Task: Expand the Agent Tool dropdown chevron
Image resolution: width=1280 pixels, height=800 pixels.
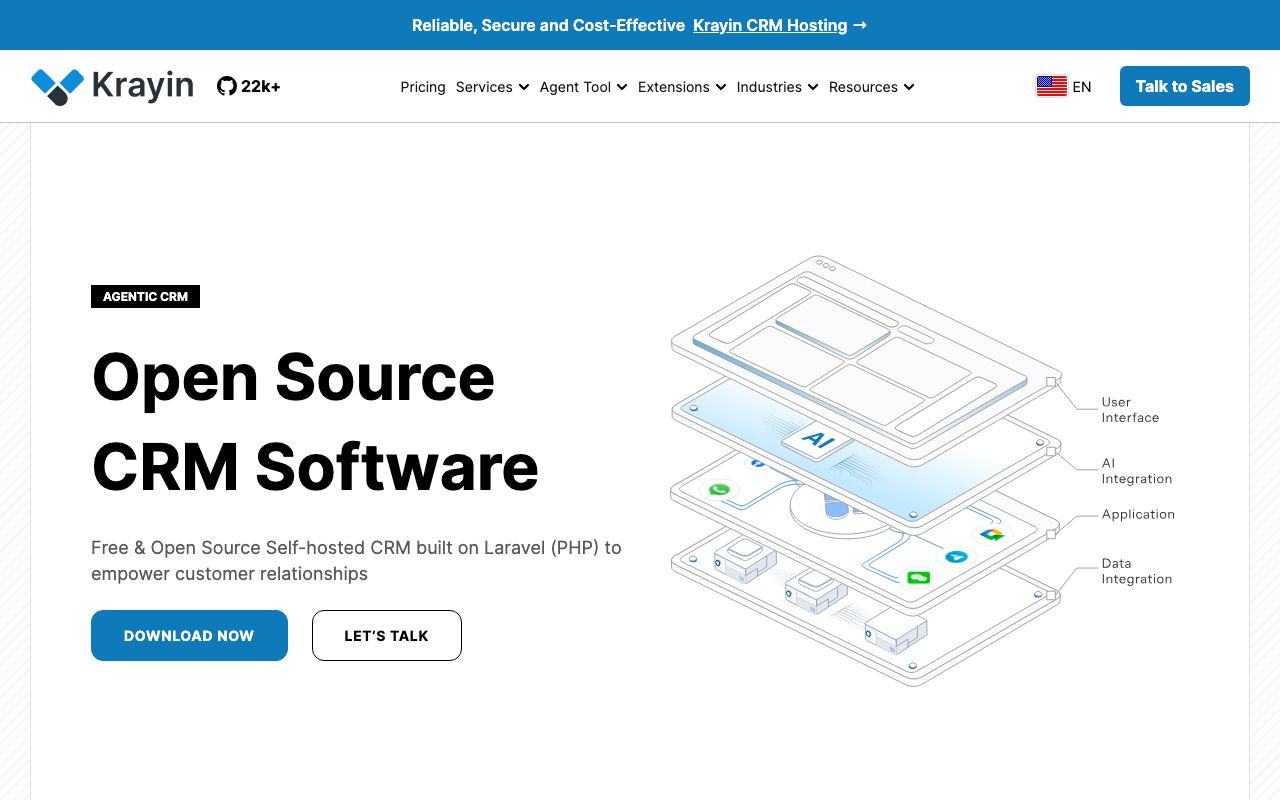Action: coord(622,87)
